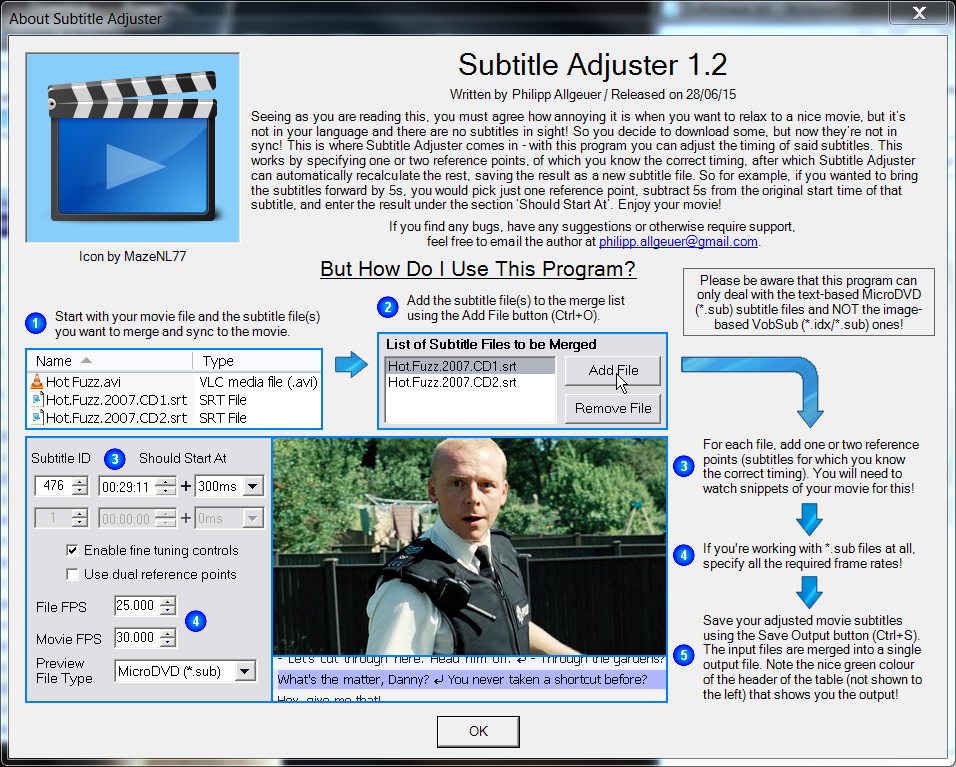Open the 300ms milliseconds dropdown

252,487
